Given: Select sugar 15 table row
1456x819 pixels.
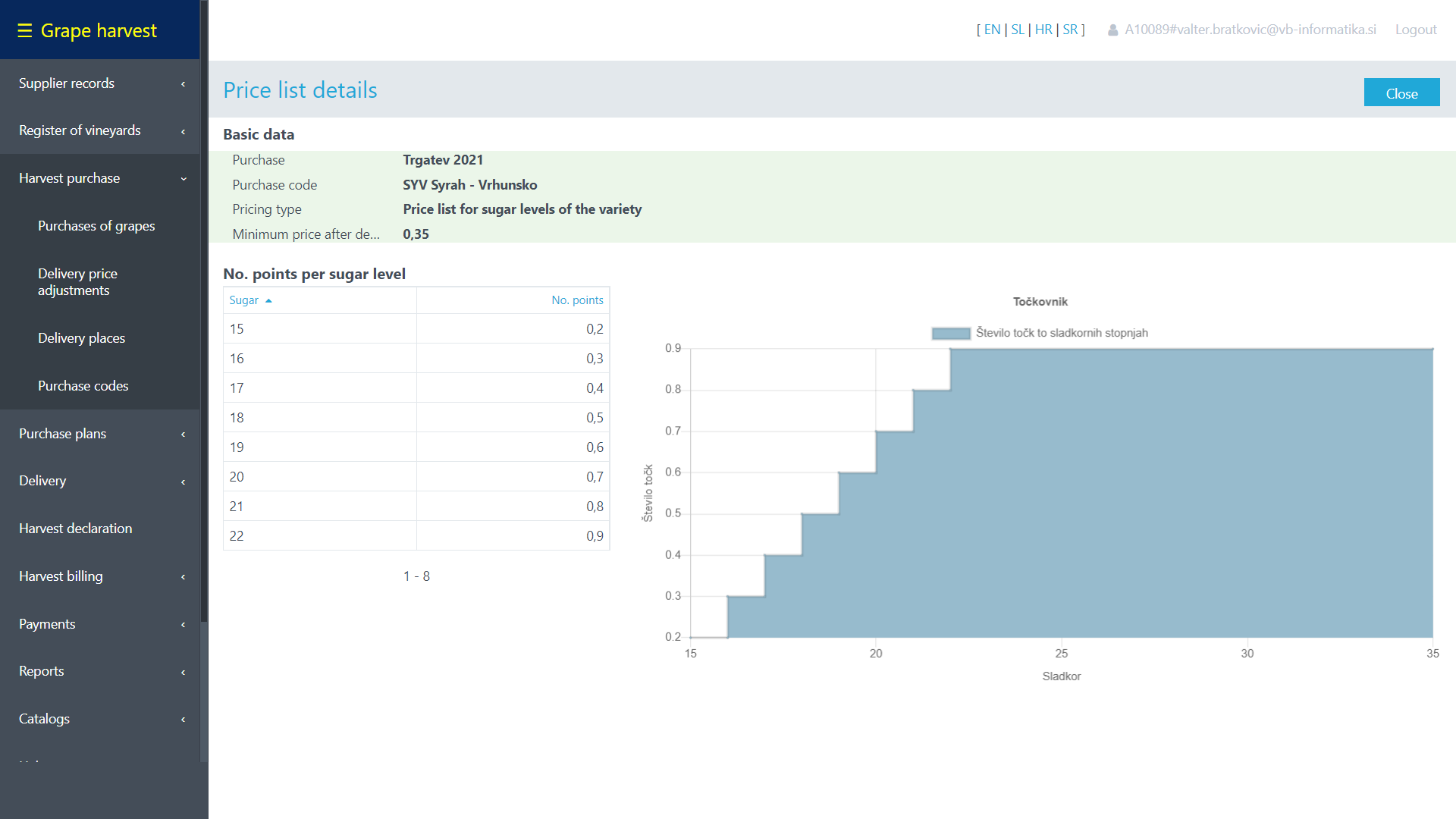Looking at the screenshot, I should (x=416, y=329).
